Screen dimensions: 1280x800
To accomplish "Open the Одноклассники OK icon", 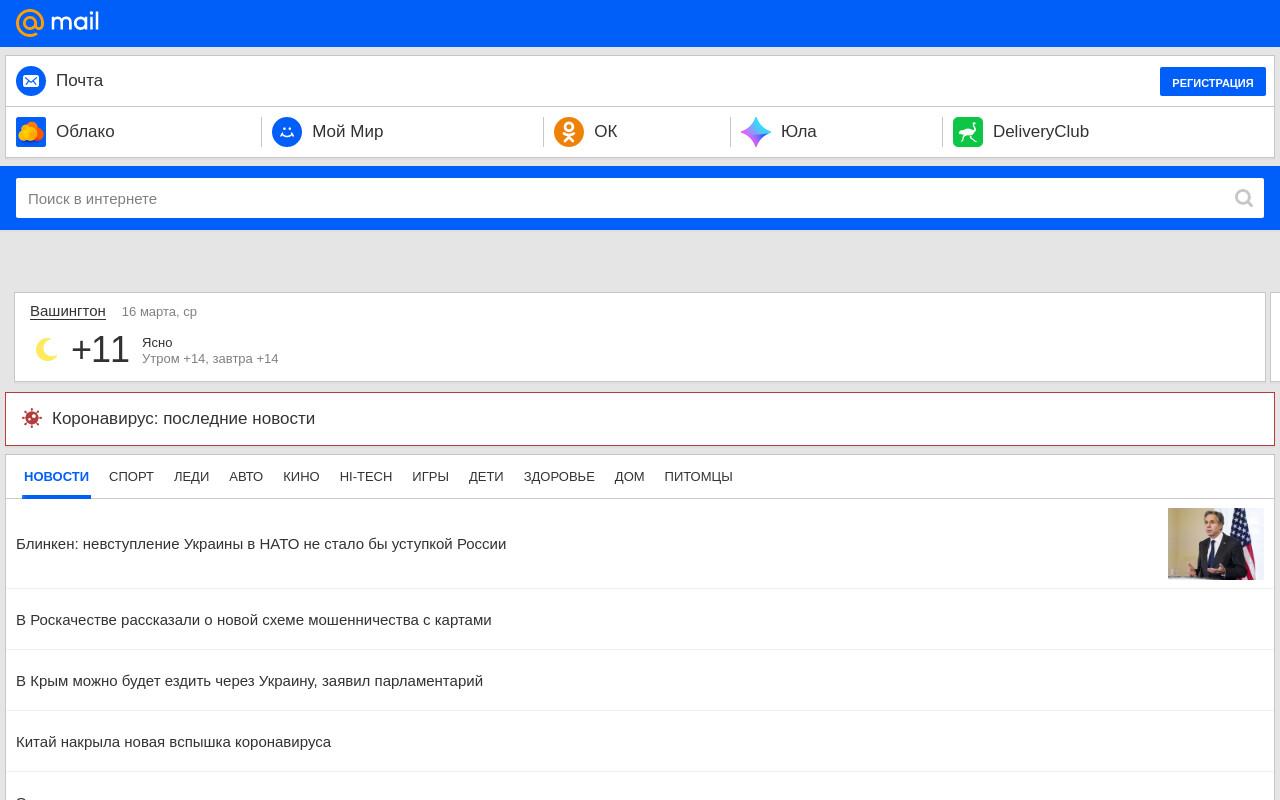I will [569, 132].
